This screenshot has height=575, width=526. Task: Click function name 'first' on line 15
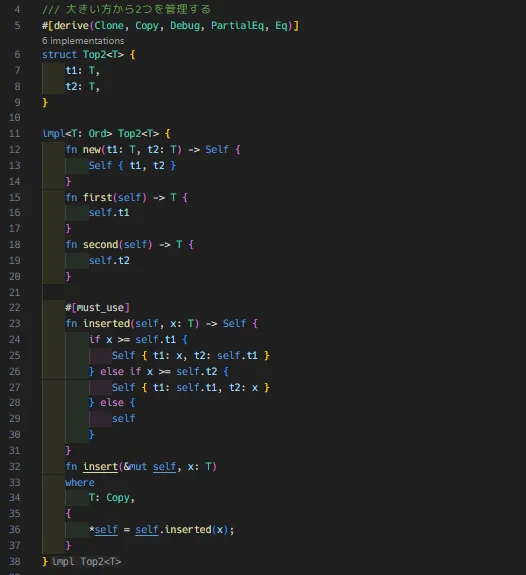pos(97,197)
